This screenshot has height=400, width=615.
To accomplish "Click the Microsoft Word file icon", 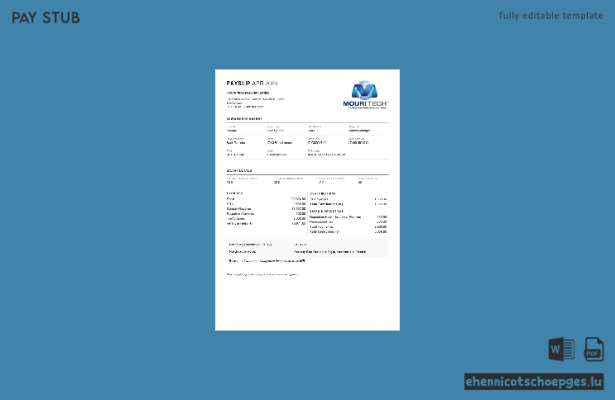I will click(x=561, y=349).
